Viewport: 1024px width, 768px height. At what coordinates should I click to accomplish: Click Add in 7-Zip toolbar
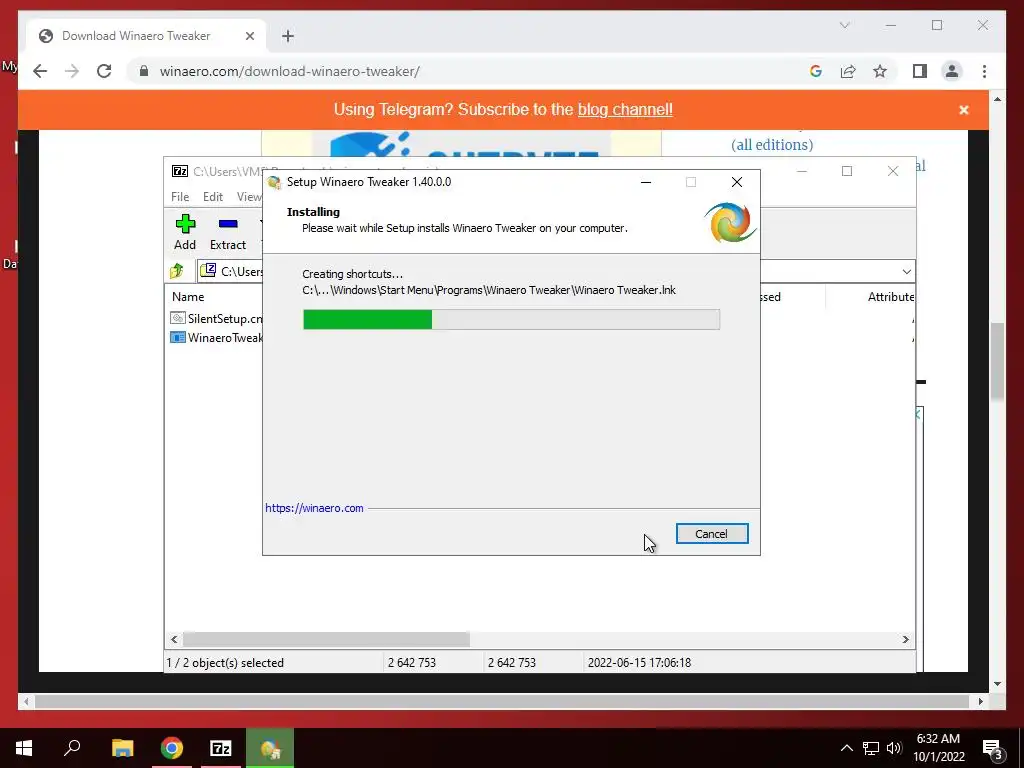point(185,232)
